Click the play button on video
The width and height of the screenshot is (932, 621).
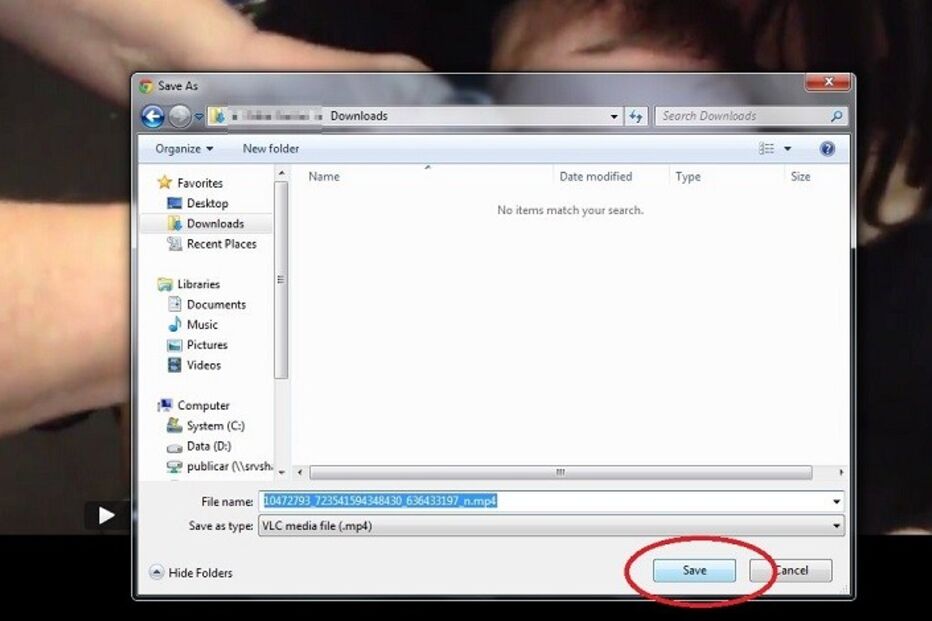(x=106, y=516)
